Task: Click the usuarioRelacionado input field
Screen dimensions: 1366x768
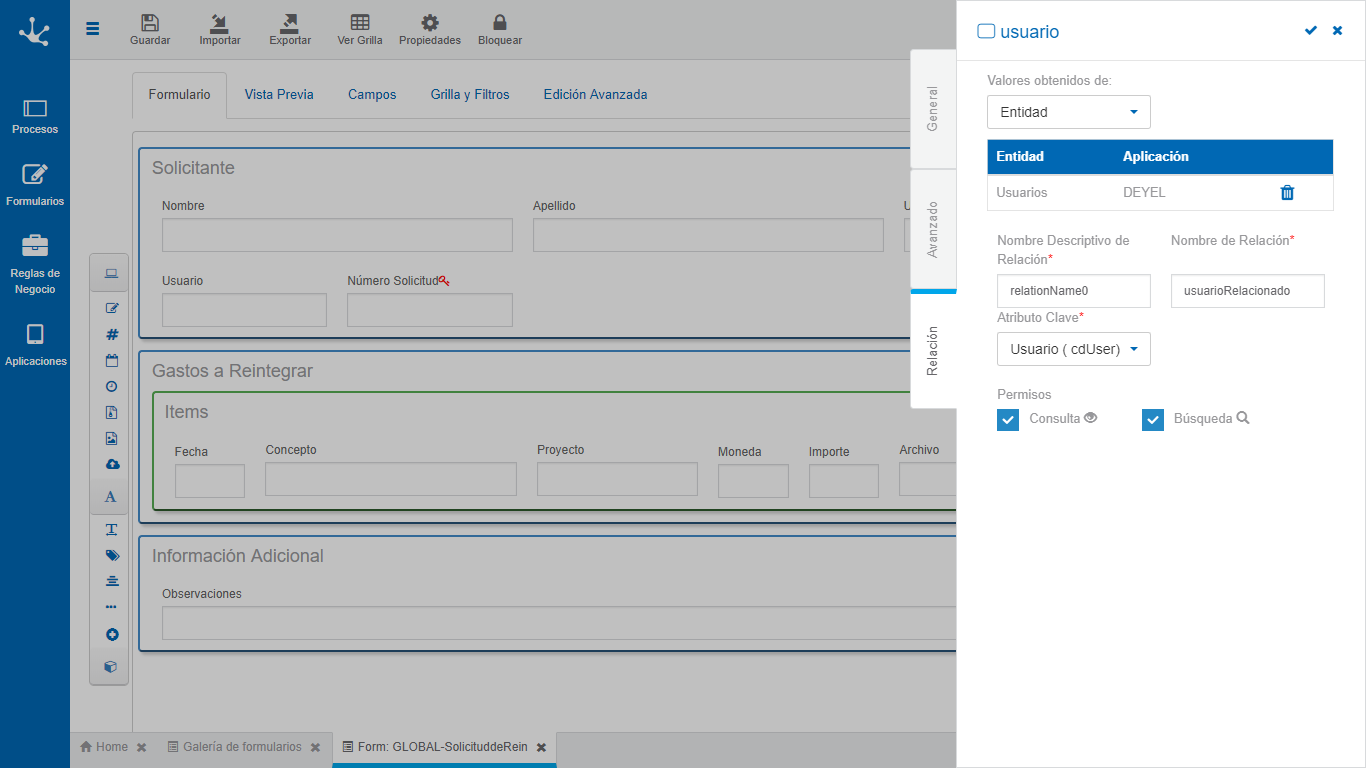Action: coord(1248,291)
